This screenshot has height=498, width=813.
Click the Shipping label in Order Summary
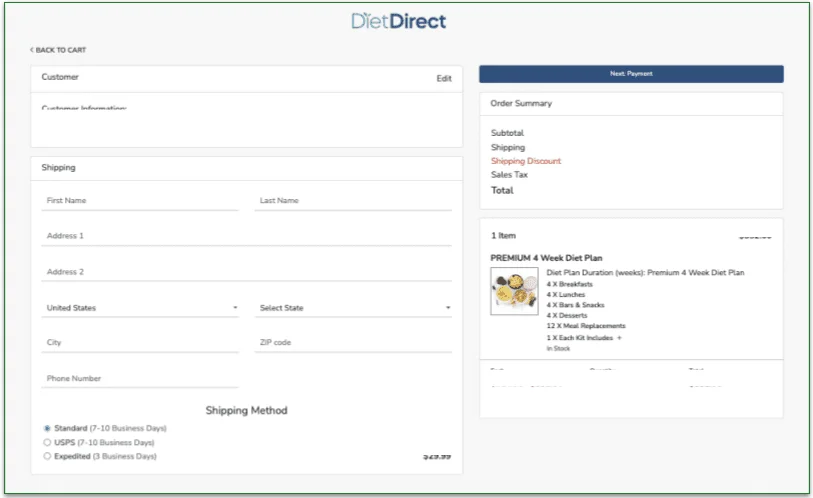point(508,148)
